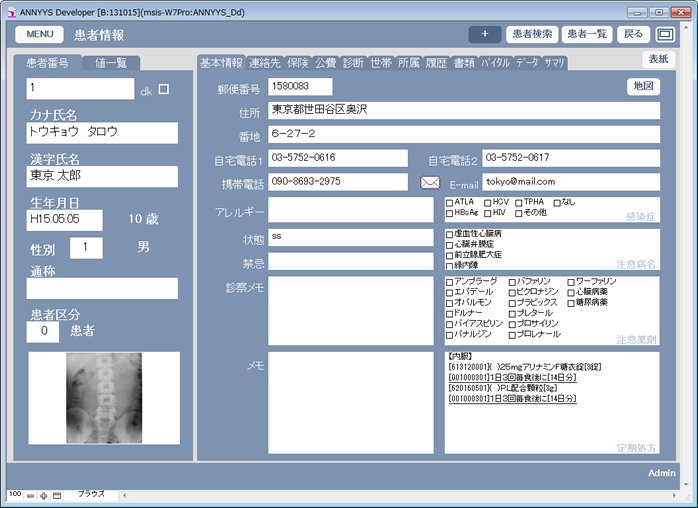Switch to the 値一覧 tab
698x508 pixels.
(111, 63)
